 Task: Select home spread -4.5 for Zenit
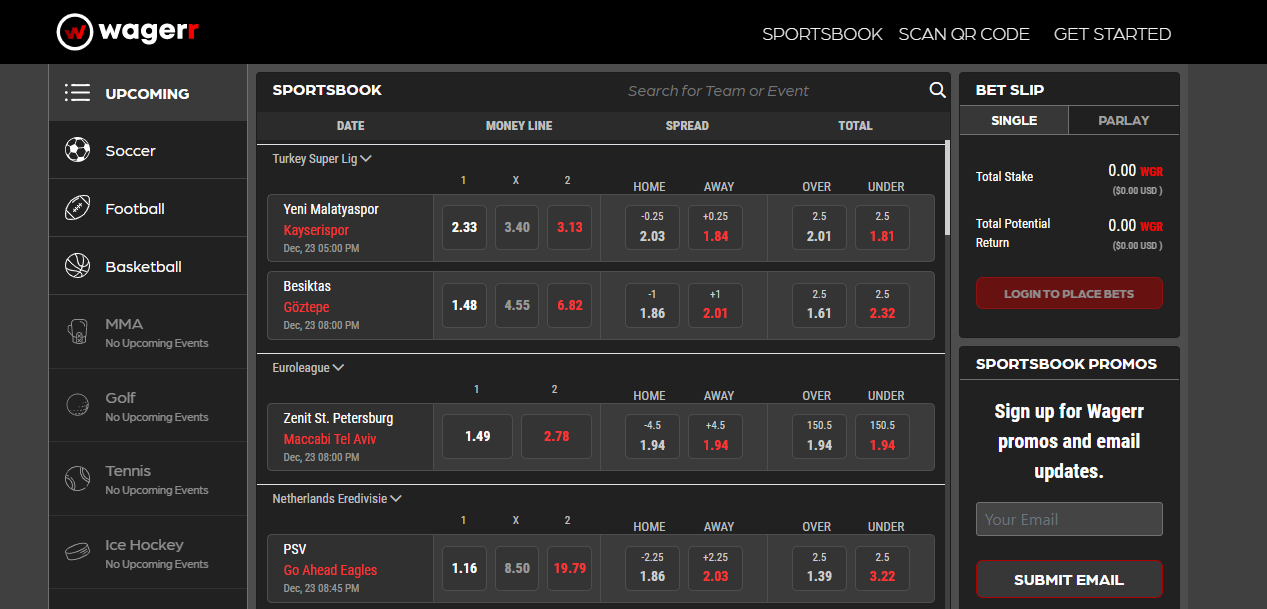[x=652, y=437]
